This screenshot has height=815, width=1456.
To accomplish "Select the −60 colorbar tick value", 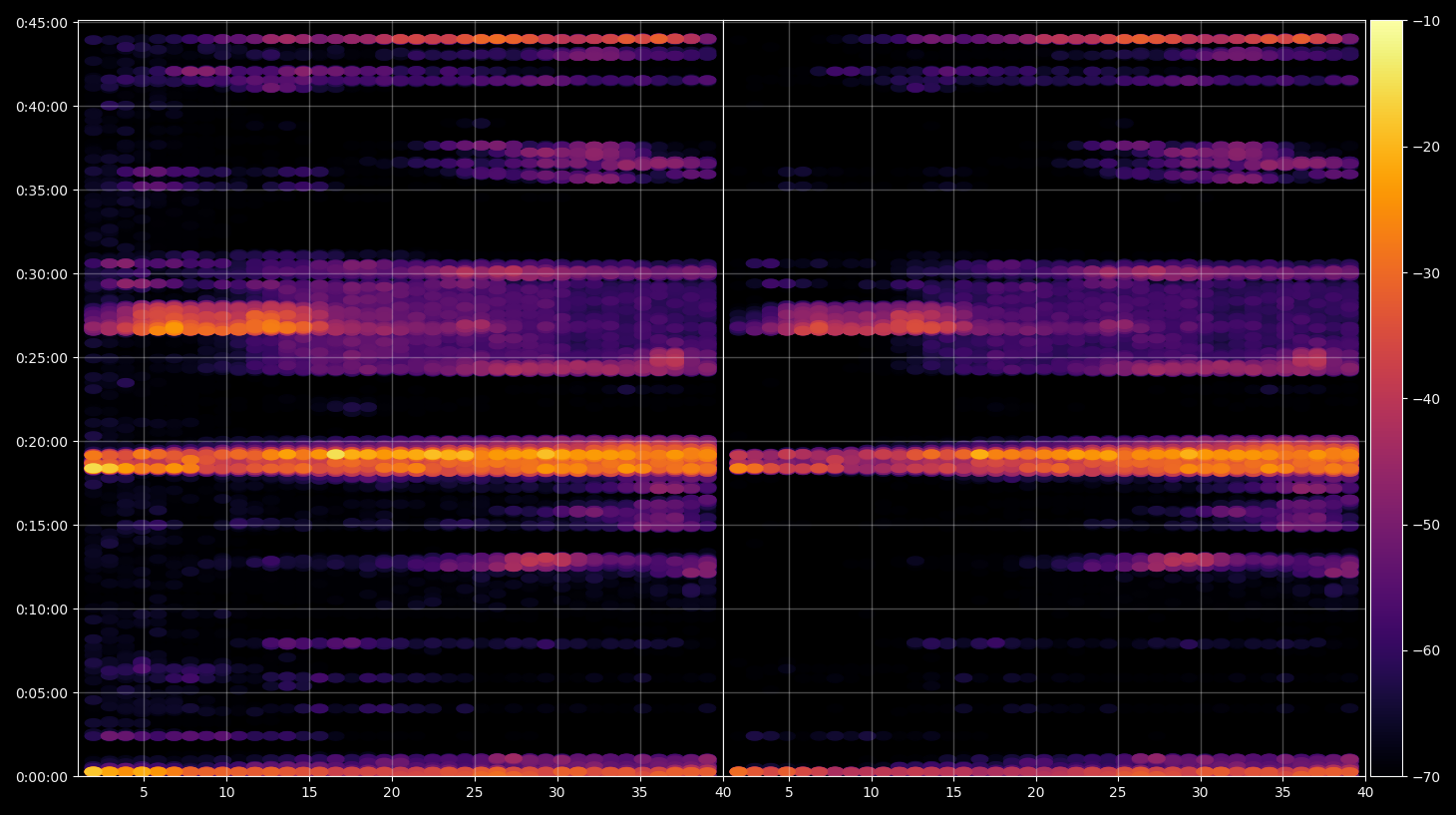I will pos(1427,650).
